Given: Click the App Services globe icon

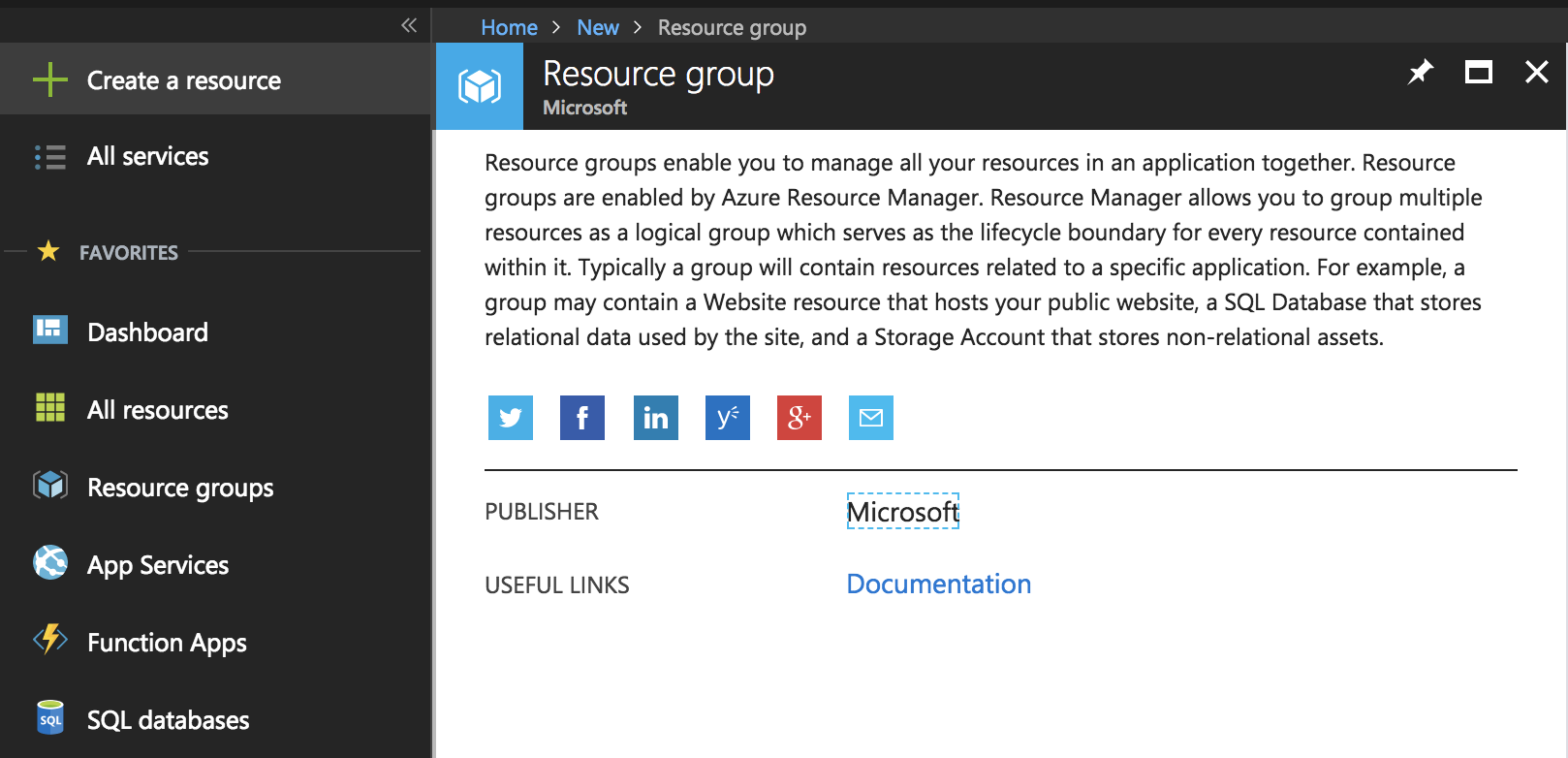Looking at the screenshot, I should 50,562.
